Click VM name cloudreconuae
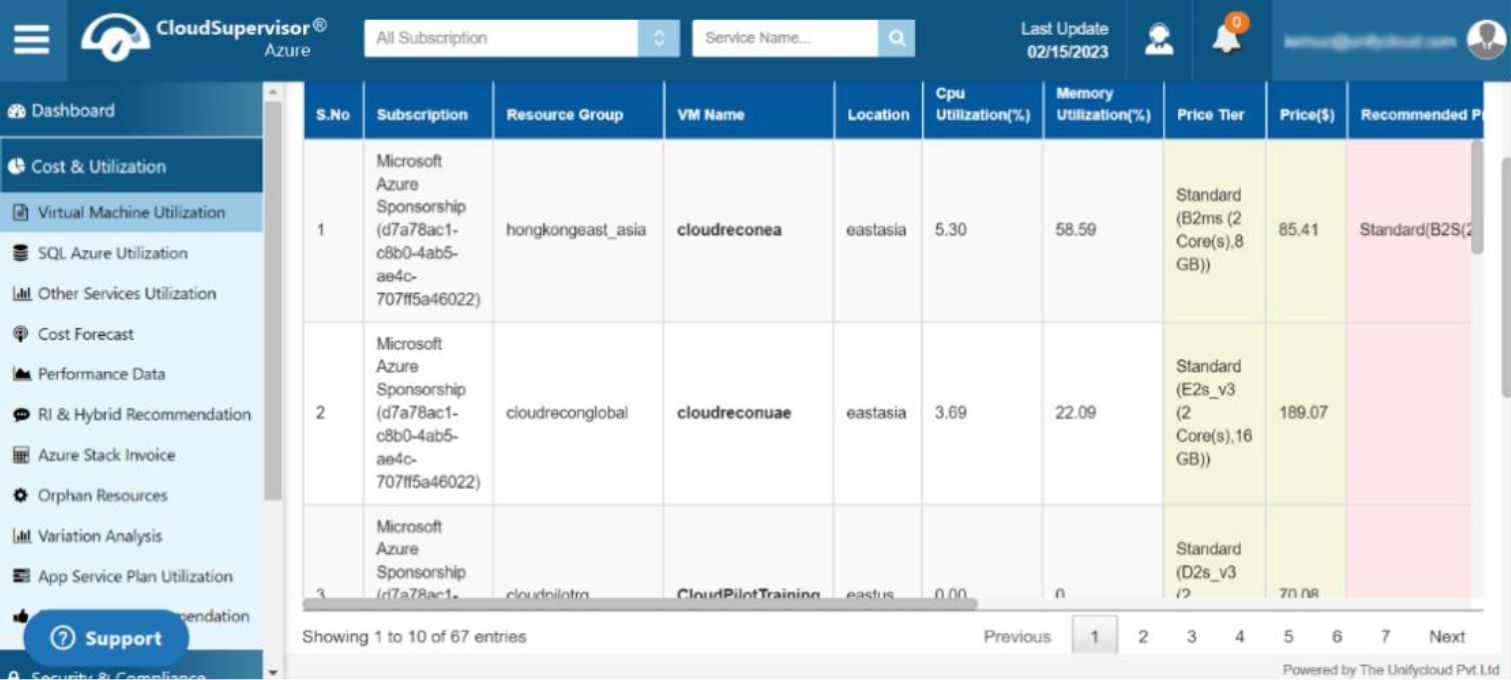The height and width of the screenshot is (680, 1511). point(734,413)
